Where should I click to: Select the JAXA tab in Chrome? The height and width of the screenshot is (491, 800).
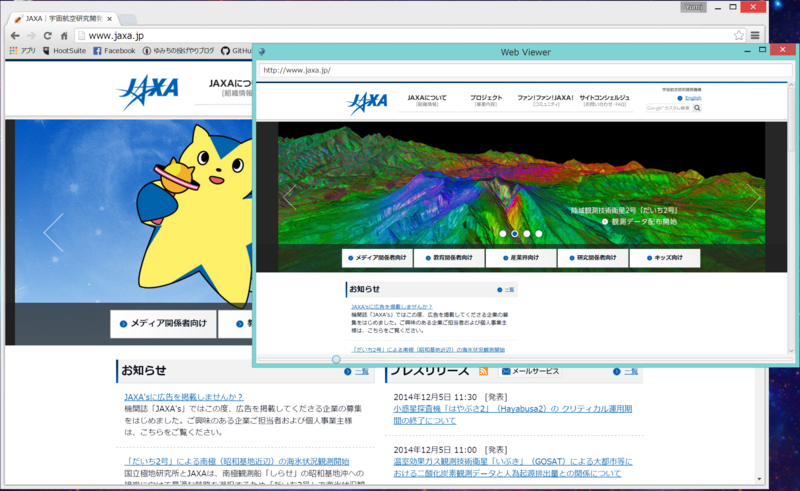[64, 19]
